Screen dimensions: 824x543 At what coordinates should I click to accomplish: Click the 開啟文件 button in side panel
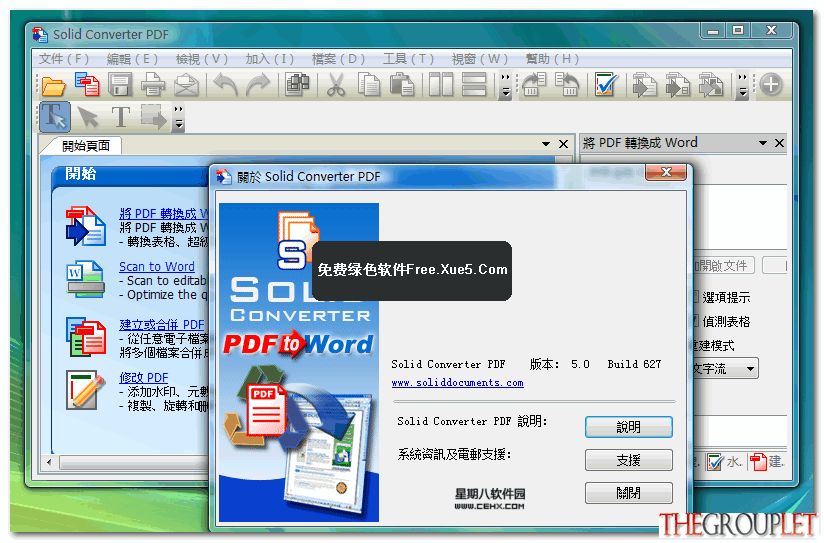(x=724, y=266)
